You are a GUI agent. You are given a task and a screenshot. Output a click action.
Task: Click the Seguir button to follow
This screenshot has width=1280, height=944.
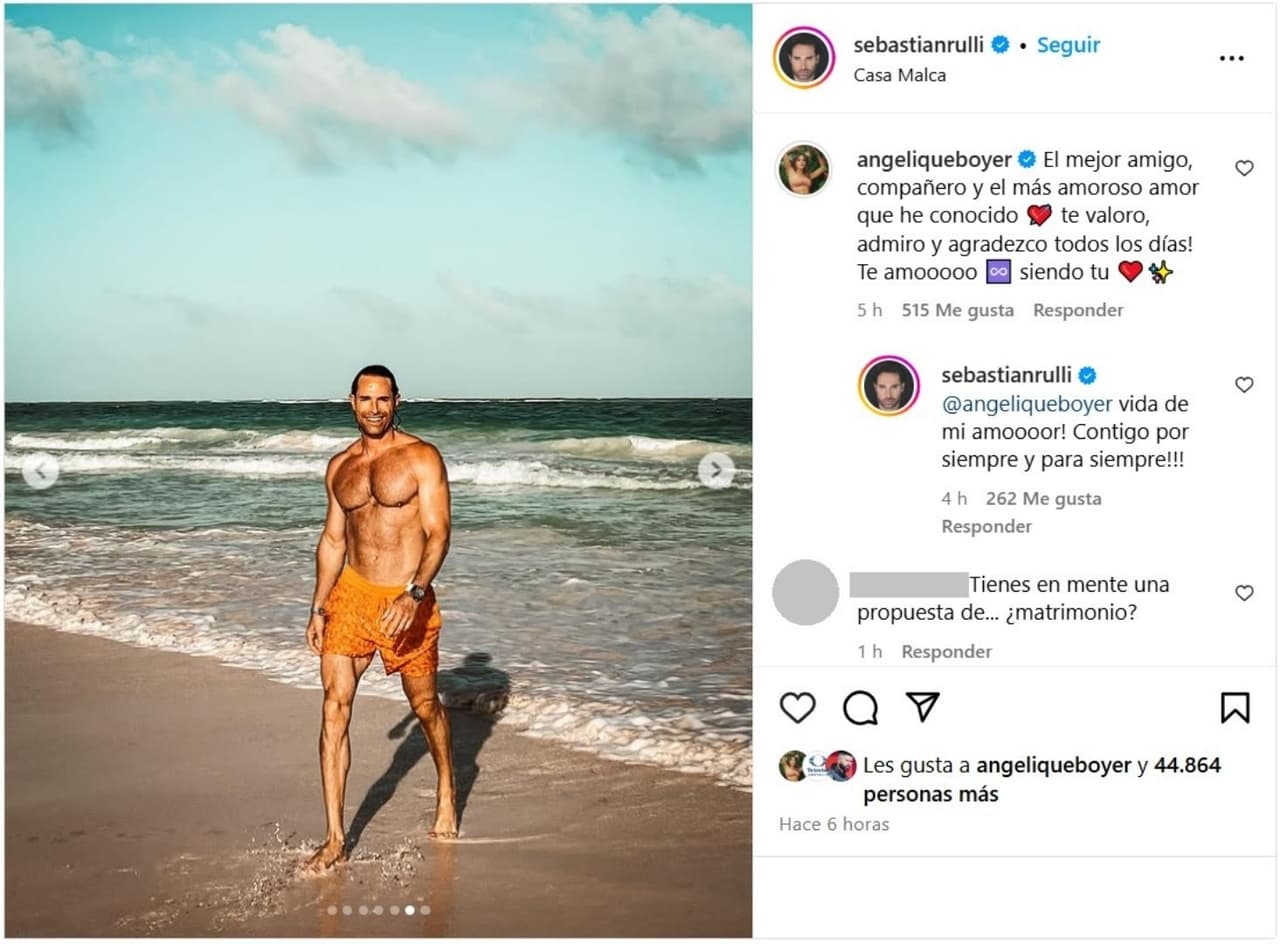click(1068, 44)
